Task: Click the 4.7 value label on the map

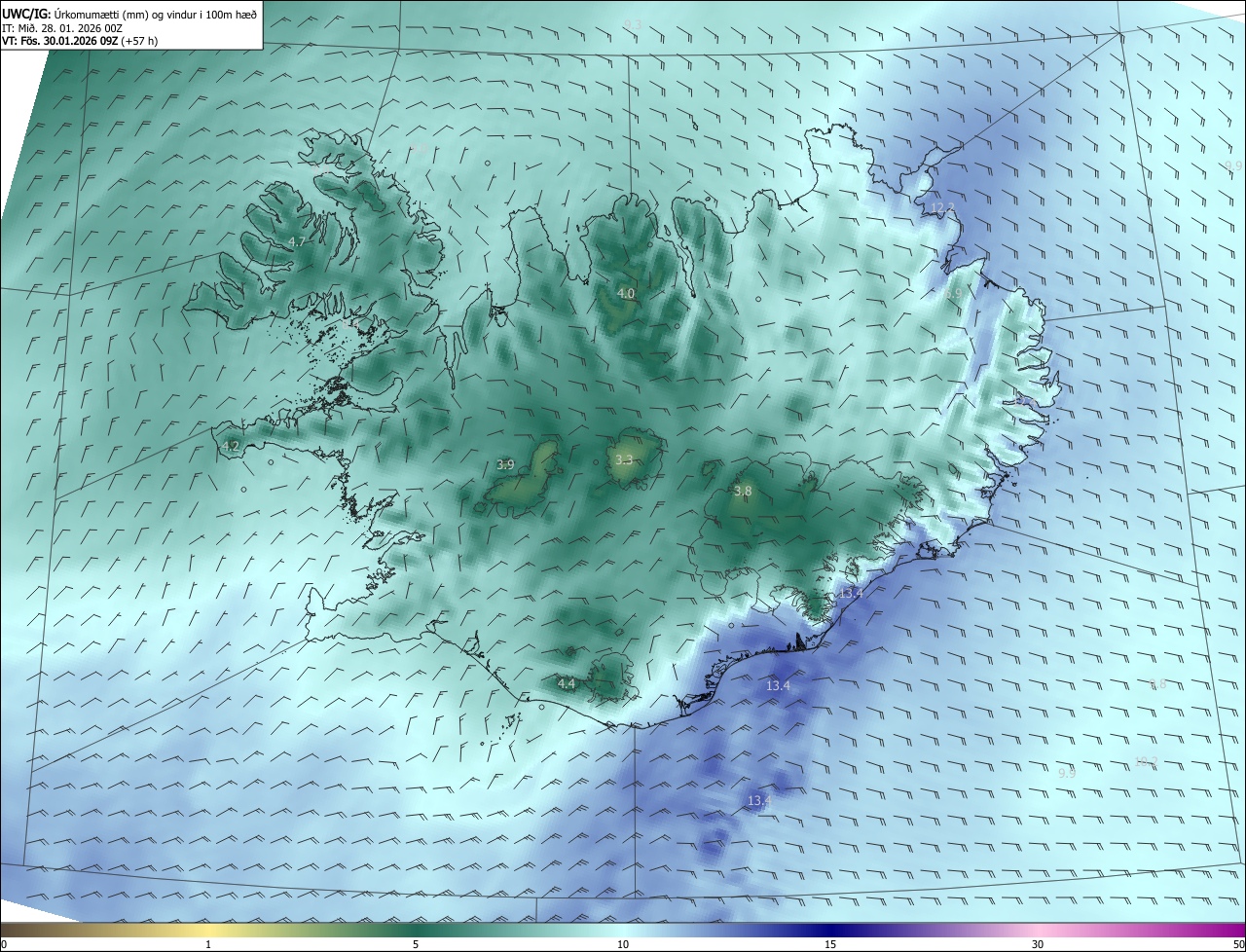Action: point(297,241)
